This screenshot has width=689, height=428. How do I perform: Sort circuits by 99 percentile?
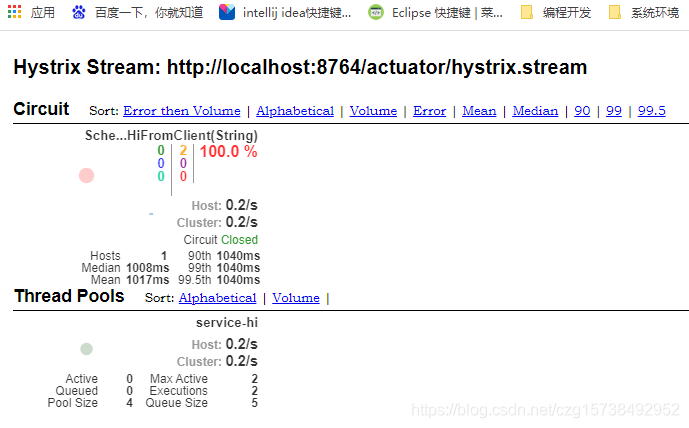(x=614, y=111)
